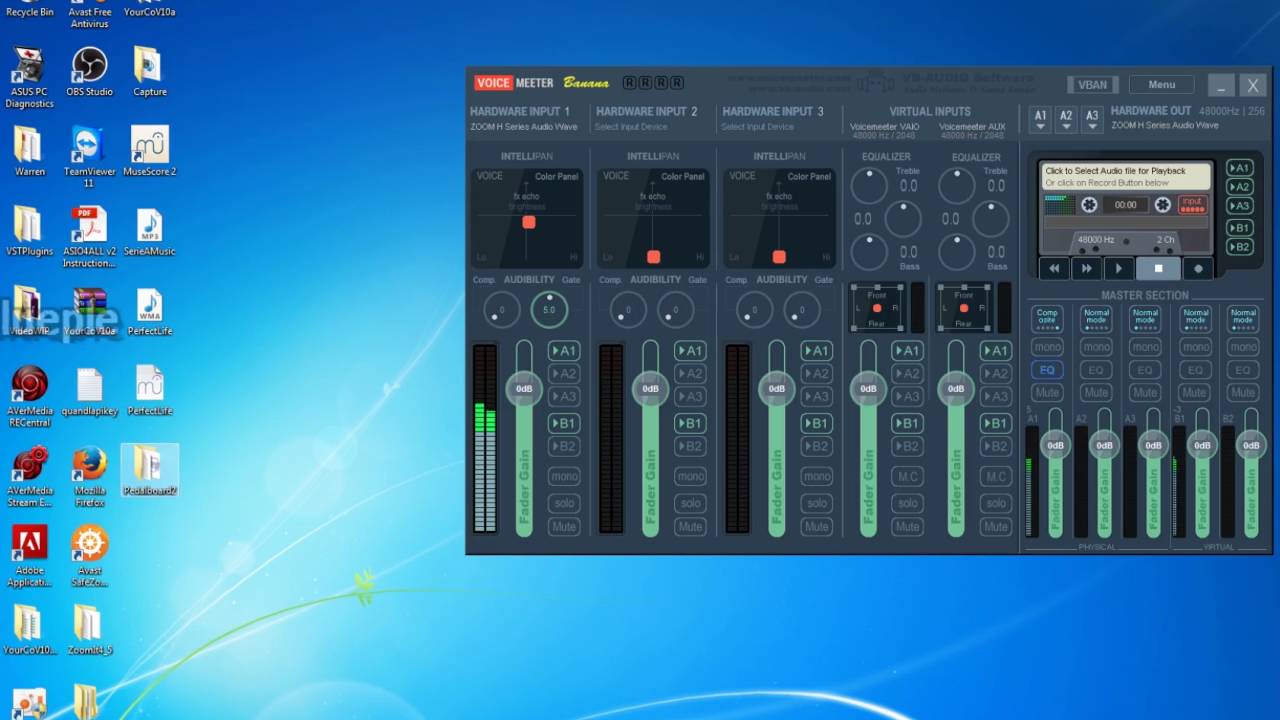Image resolution: width=1280 pixels, height=720 pixels.
Task: Click Voicemeeter VAIO Treble EQ knob
Action: [x=868, y=185]
